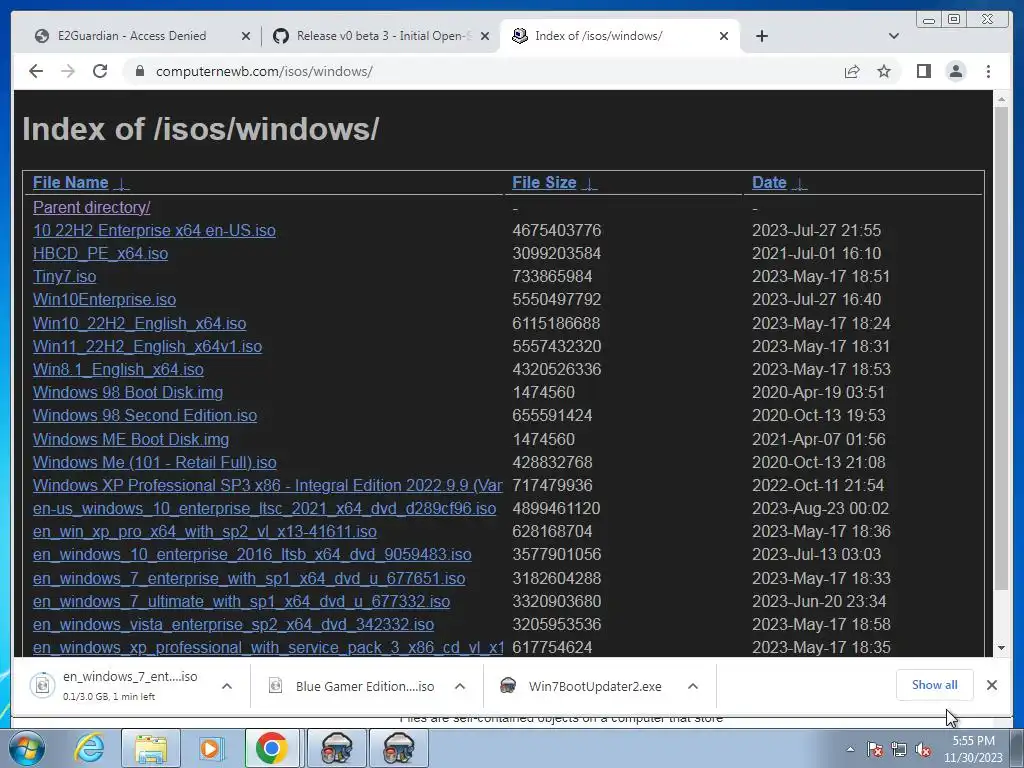Click Windows 98 Second Edition.iso
The width and height of the screenshot is (1024, 768).
[x=145, y=416]
